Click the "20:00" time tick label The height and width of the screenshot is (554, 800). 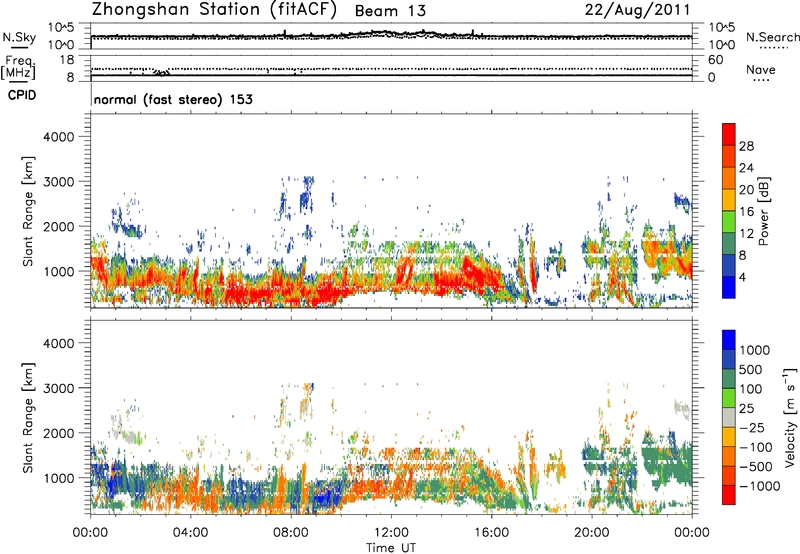591,533
